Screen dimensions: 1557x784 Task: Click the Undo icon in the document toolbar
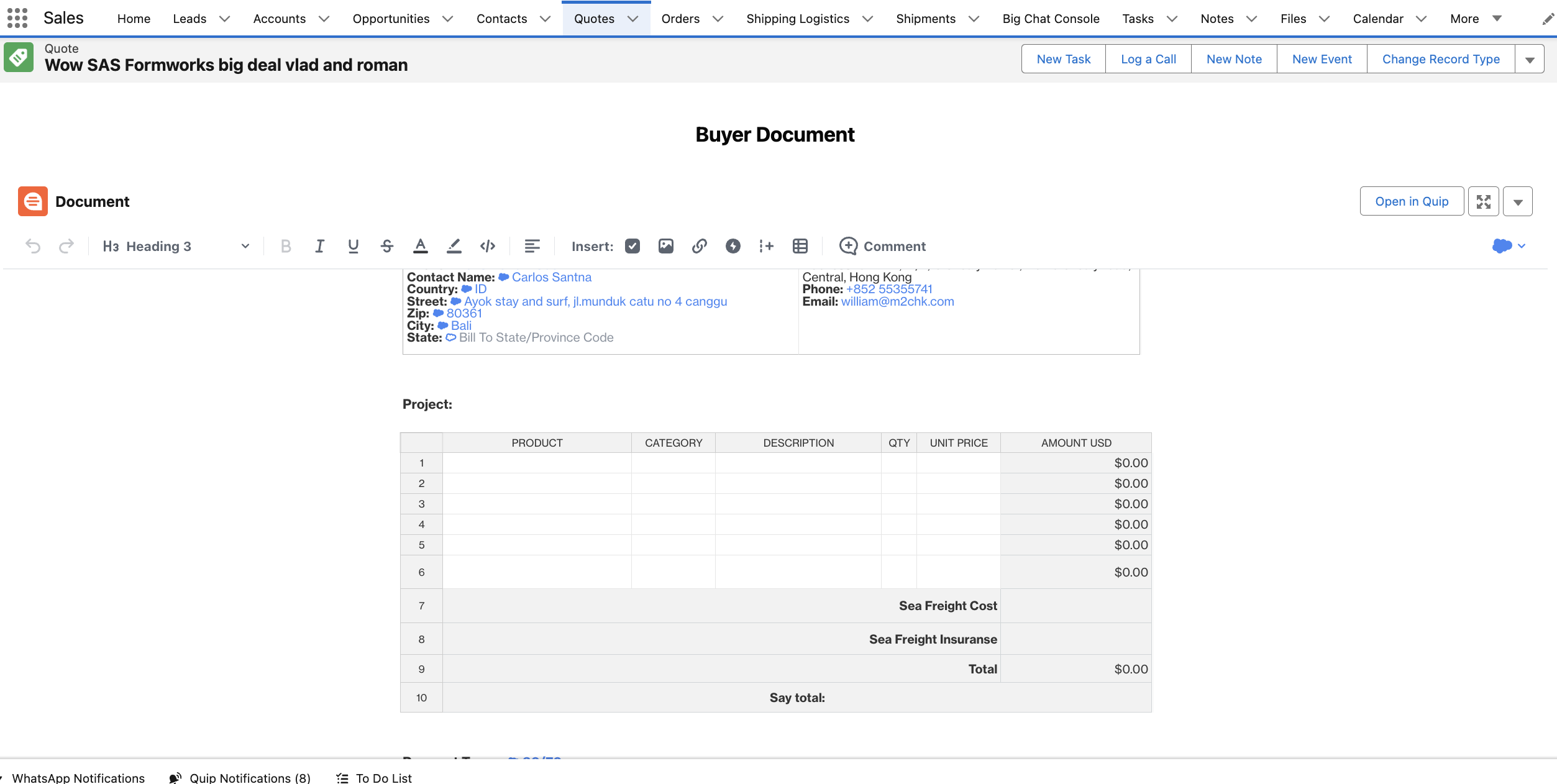(x=33, y=246)
